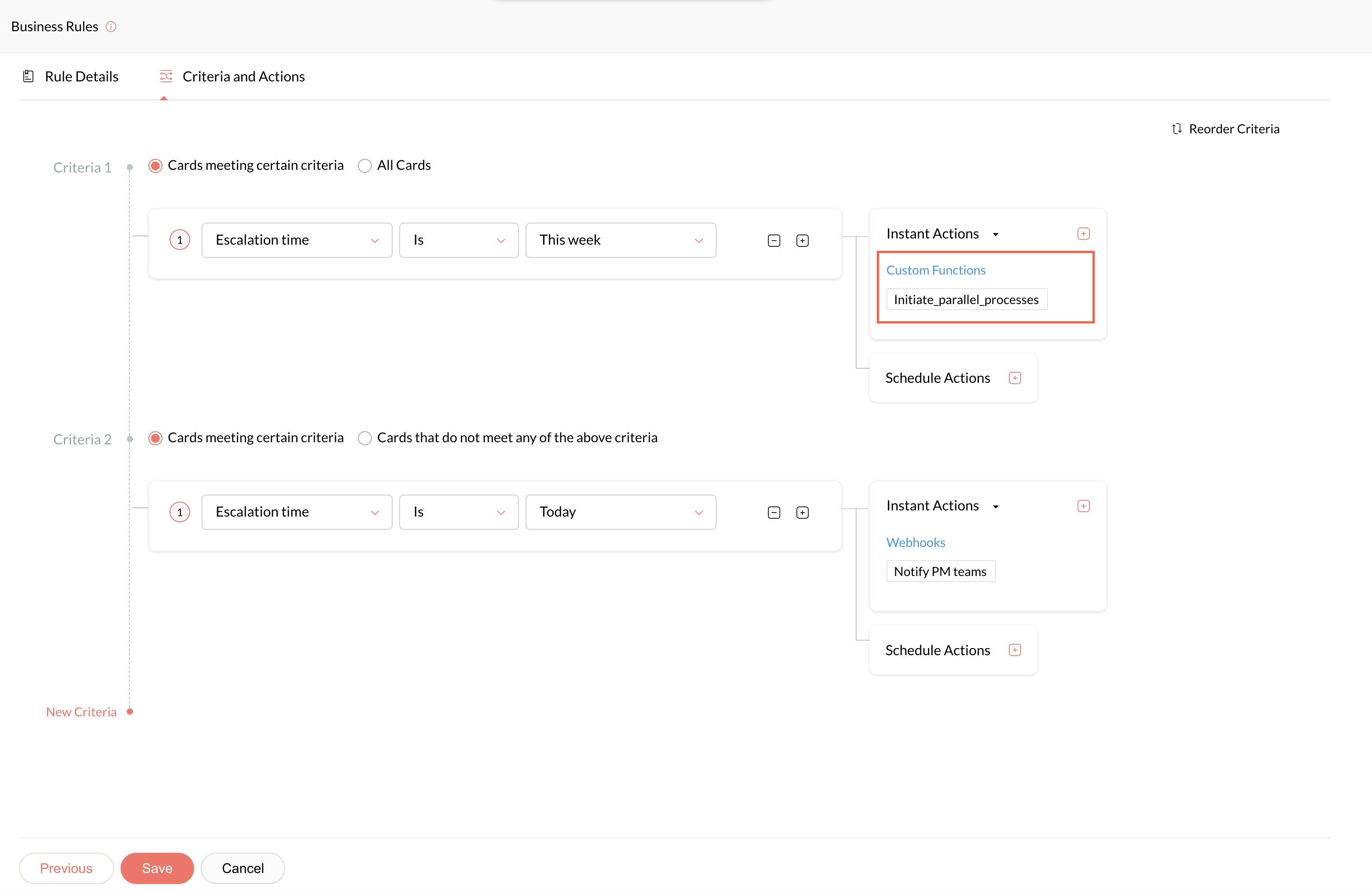Screen dimensions: 1372x895
Task: Click the Reorder Criteria icon
Action: point(1177,128)
